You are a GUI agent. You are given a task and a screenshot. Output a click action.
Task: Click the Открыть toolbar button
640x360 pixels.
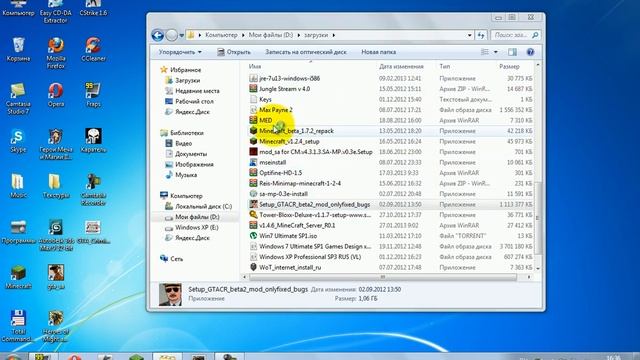[234, 52]
